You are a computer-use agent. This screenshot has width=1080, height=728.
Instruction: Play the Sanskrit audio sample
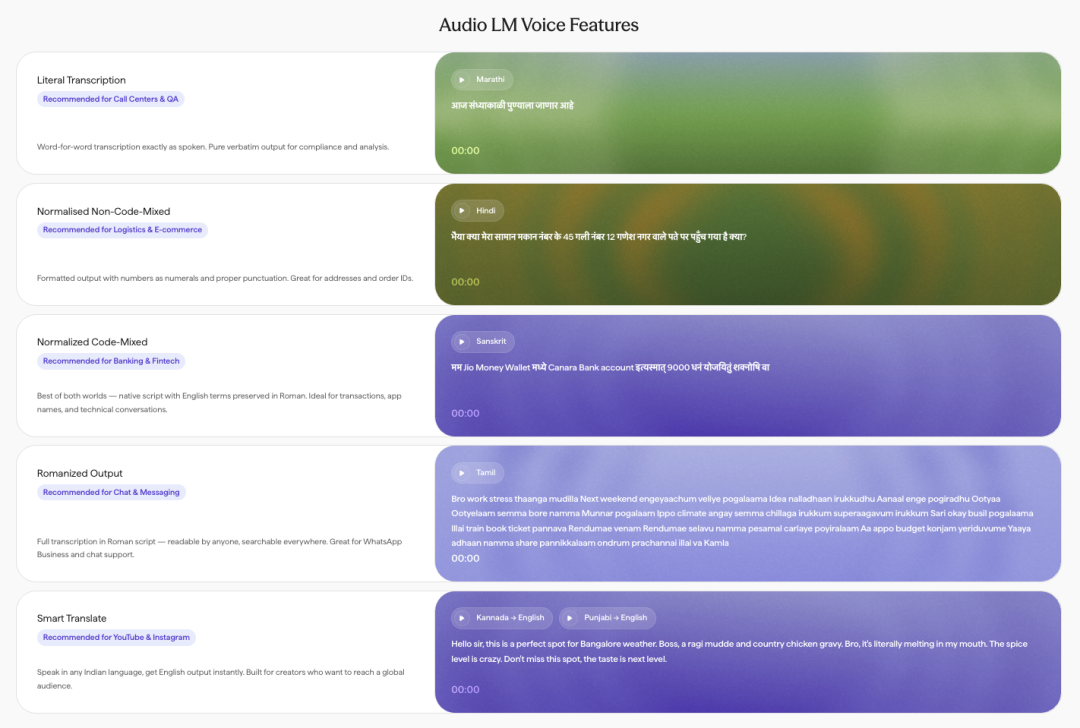pos(482,342)
